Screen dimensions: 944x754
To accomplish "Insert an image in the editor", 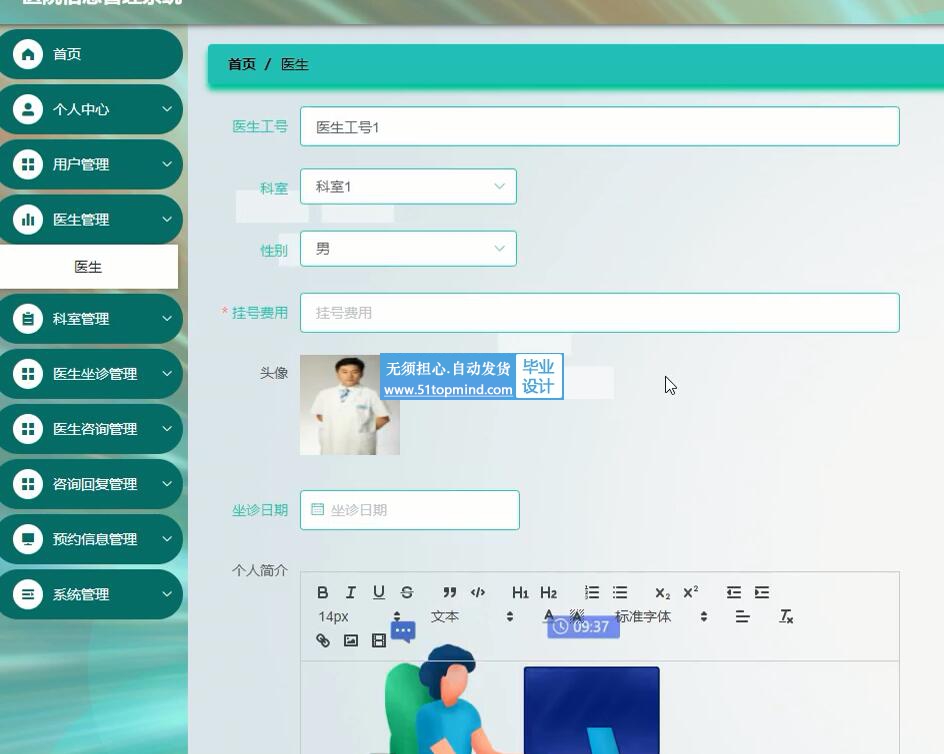I will [350, 640].
